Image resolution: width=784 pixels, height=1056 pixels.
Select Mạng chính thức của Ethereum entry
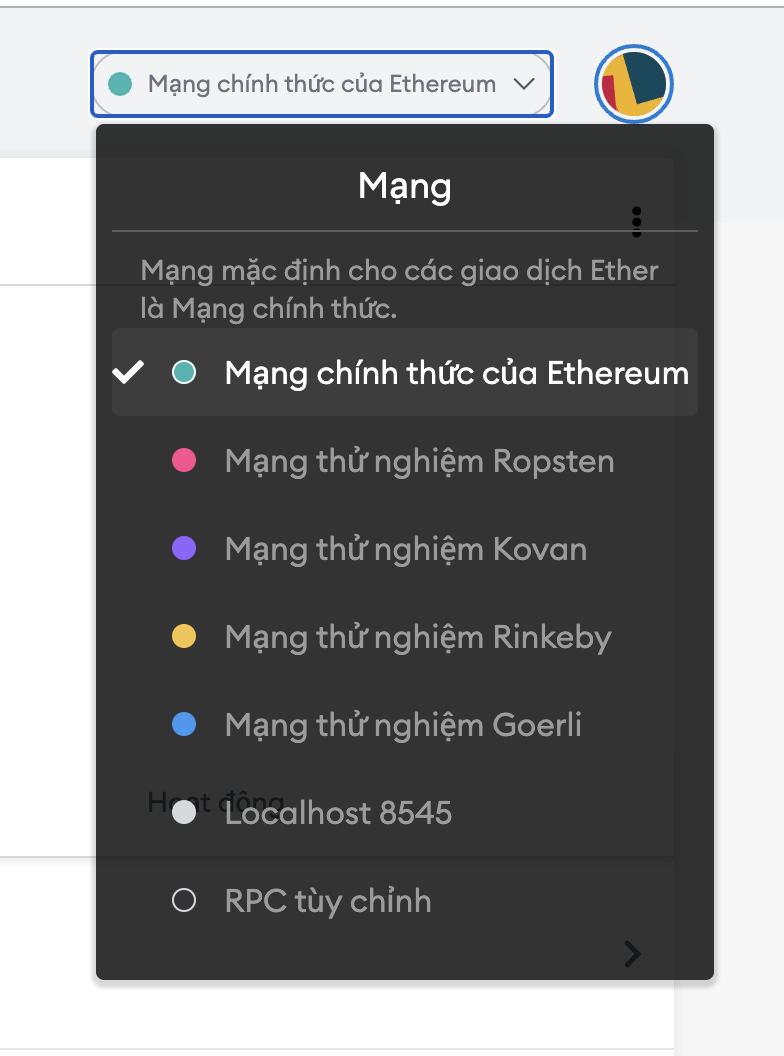pyautogui.click(x=456, y=373)
